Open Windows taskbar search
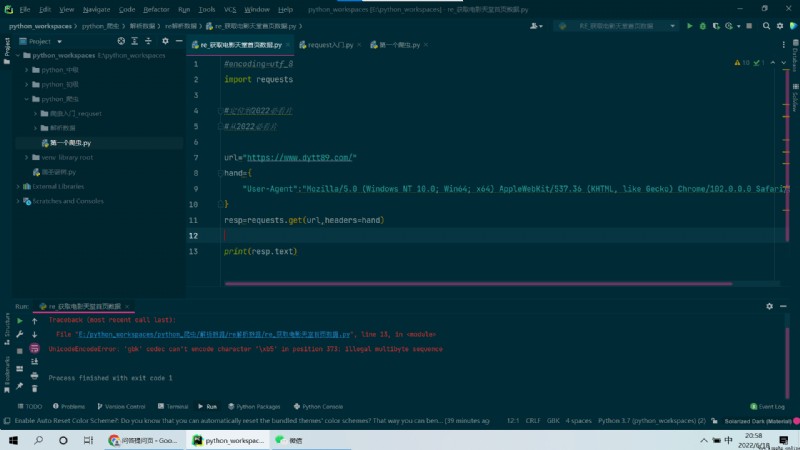 coord(38,440)
